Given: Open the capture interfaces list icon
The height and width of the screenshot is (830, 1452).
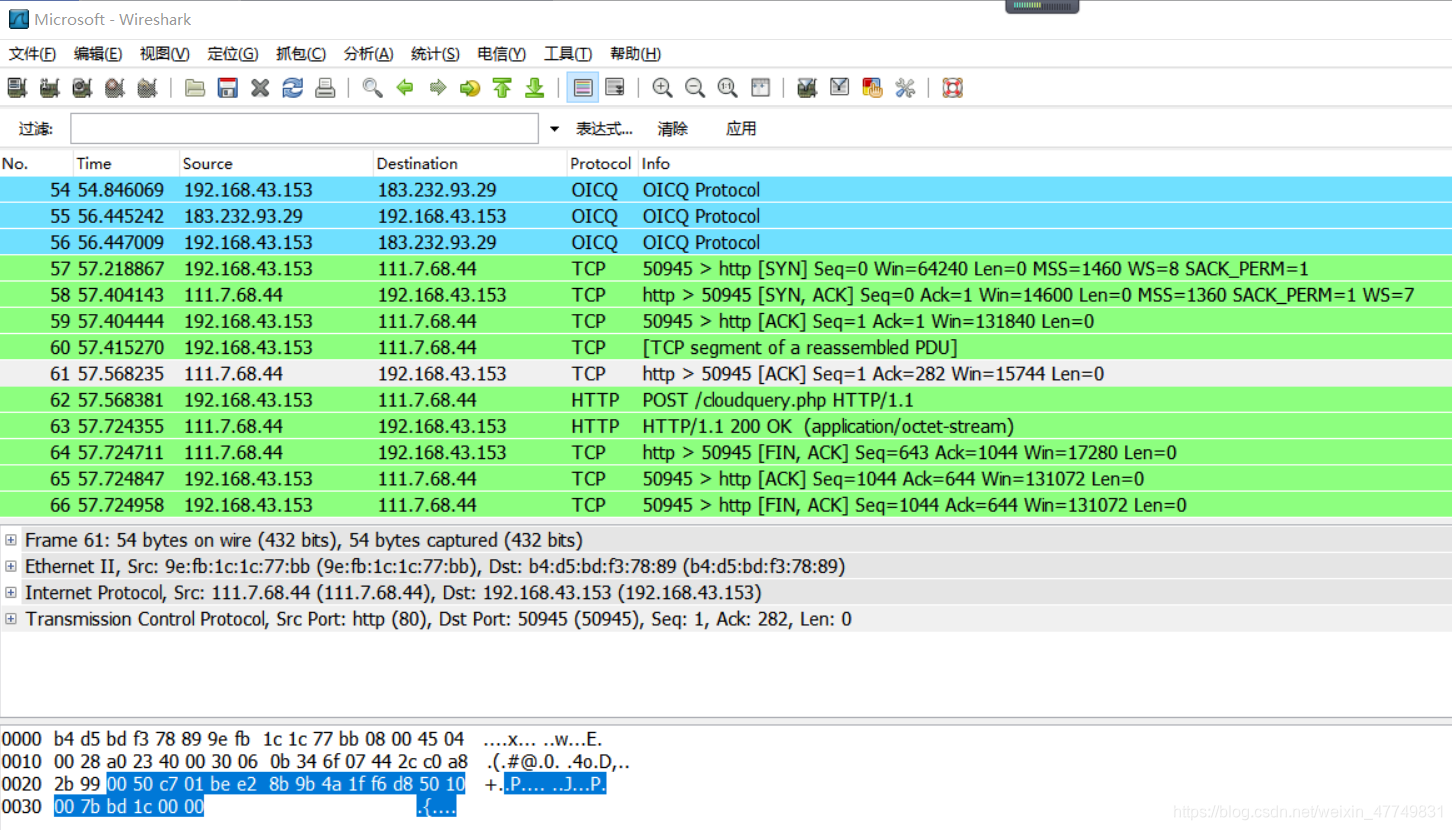Looking at the screenshot, I should pyautogui.click(x=17, y=88).
